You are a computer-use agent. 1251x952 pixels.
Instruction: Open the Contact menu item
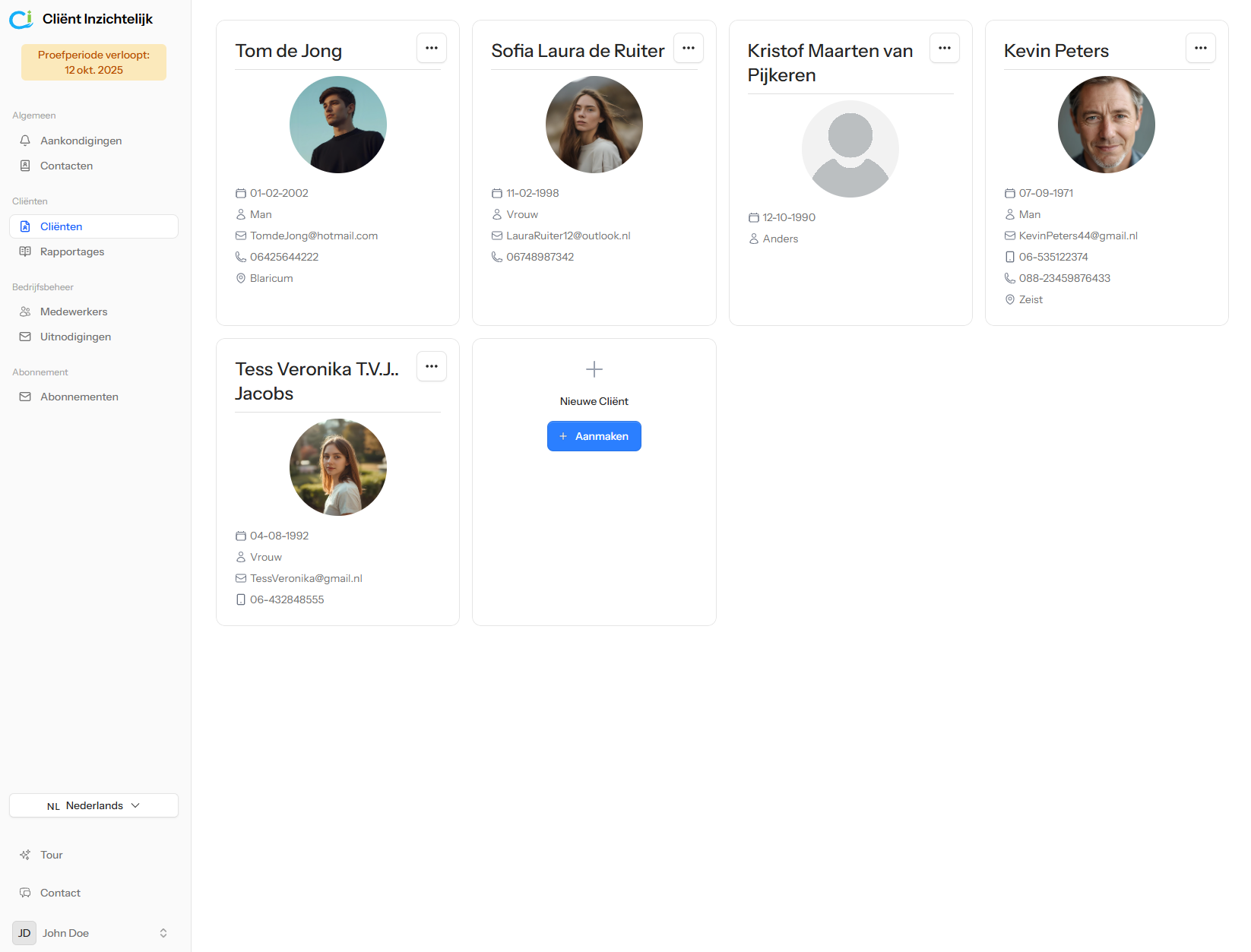coord(60,893)
